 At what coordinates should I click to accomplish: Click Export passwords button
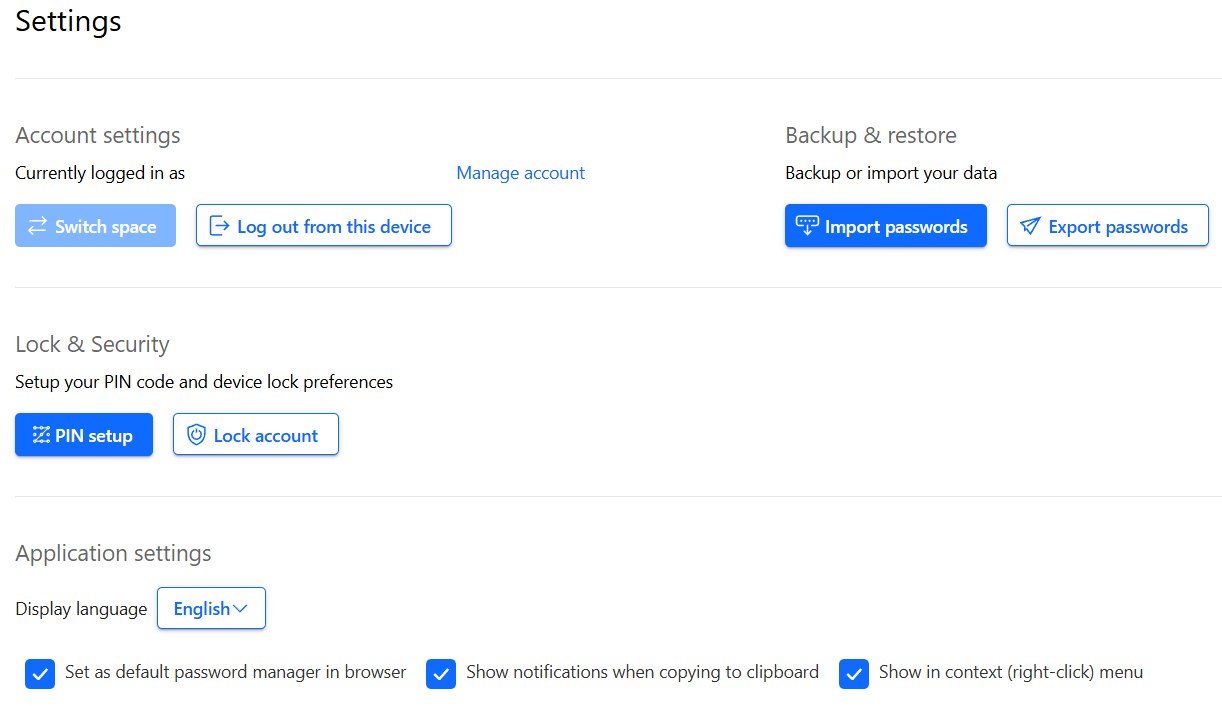1108,226
